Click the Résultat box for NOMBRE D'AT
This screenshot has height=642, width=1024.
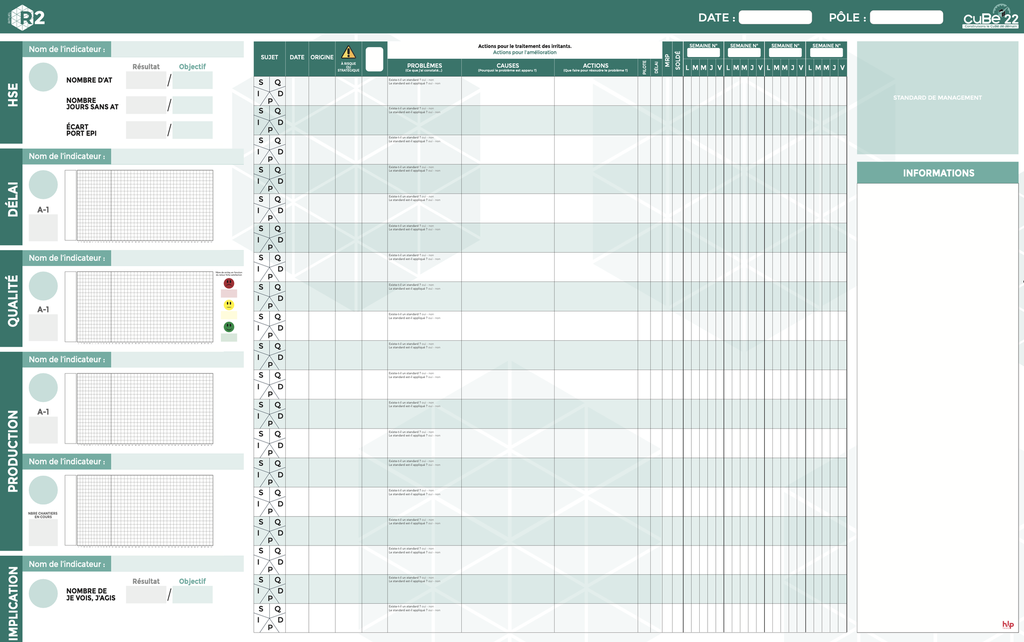(x=146, y=80)
